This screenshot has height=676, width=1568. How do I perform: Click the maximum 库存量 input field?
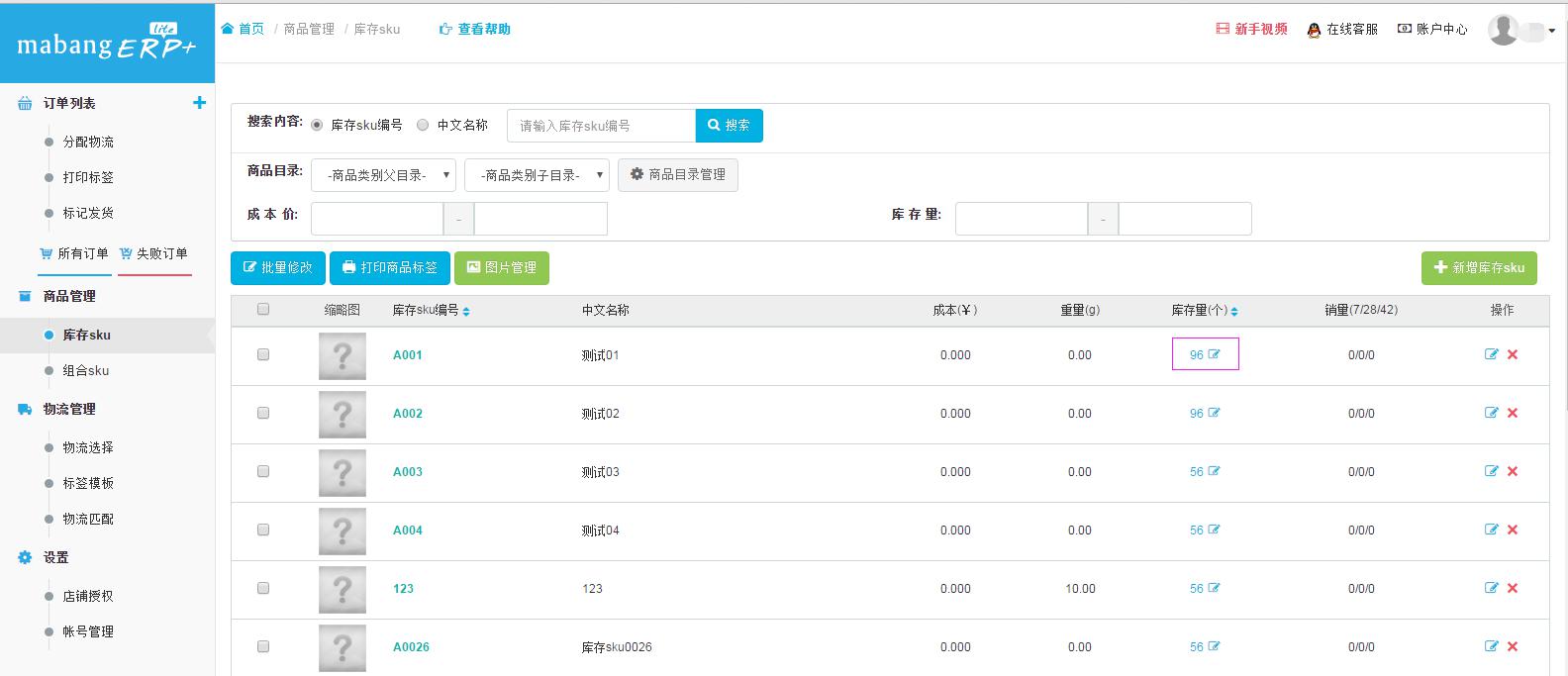point(1185,219)
